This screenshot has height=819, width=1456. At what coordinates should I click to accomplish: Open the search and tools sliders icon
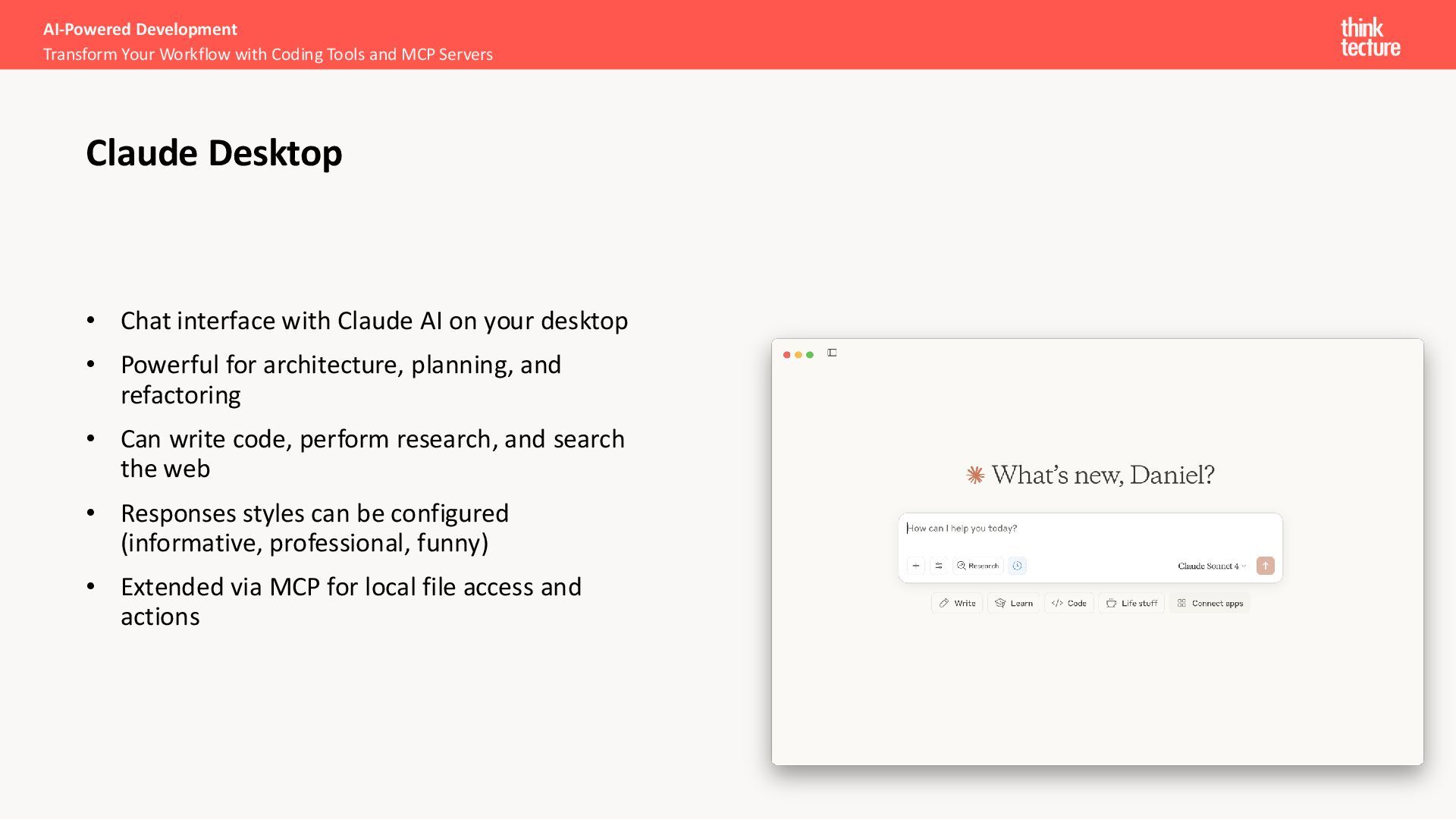pyautogui.click(x=939, y=566)
